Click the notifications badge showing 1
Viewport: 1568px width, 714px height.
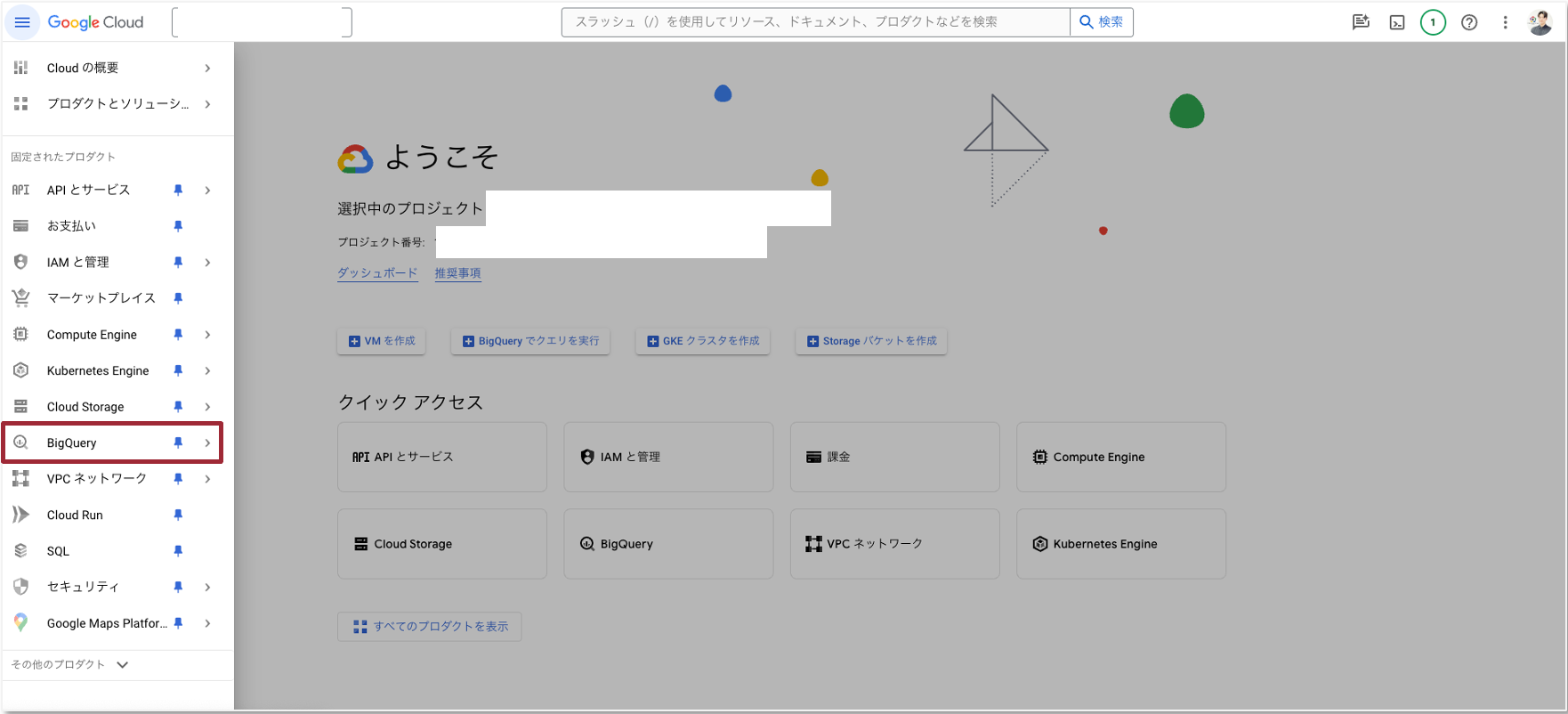[1433, 22]
